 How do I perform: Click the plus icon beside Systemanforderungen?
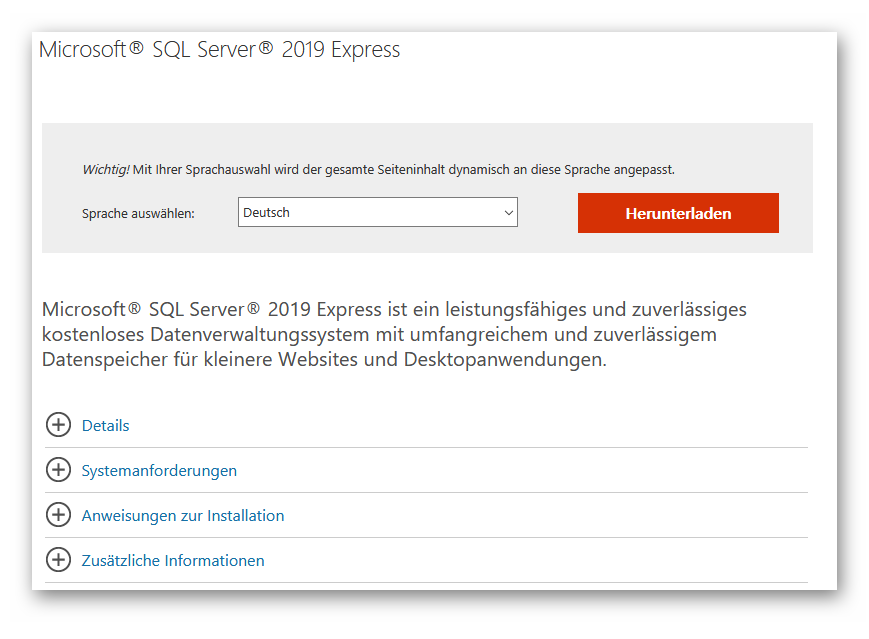[x=58, y=470]
